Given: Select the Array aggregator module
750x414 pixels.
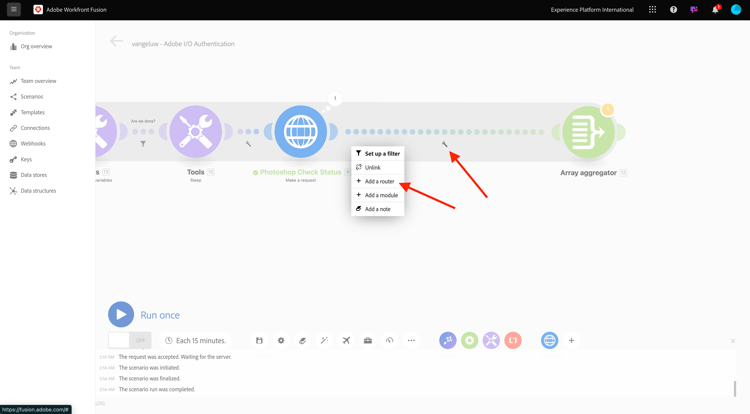Looking at the screenshot, I should tap(589, 132).
